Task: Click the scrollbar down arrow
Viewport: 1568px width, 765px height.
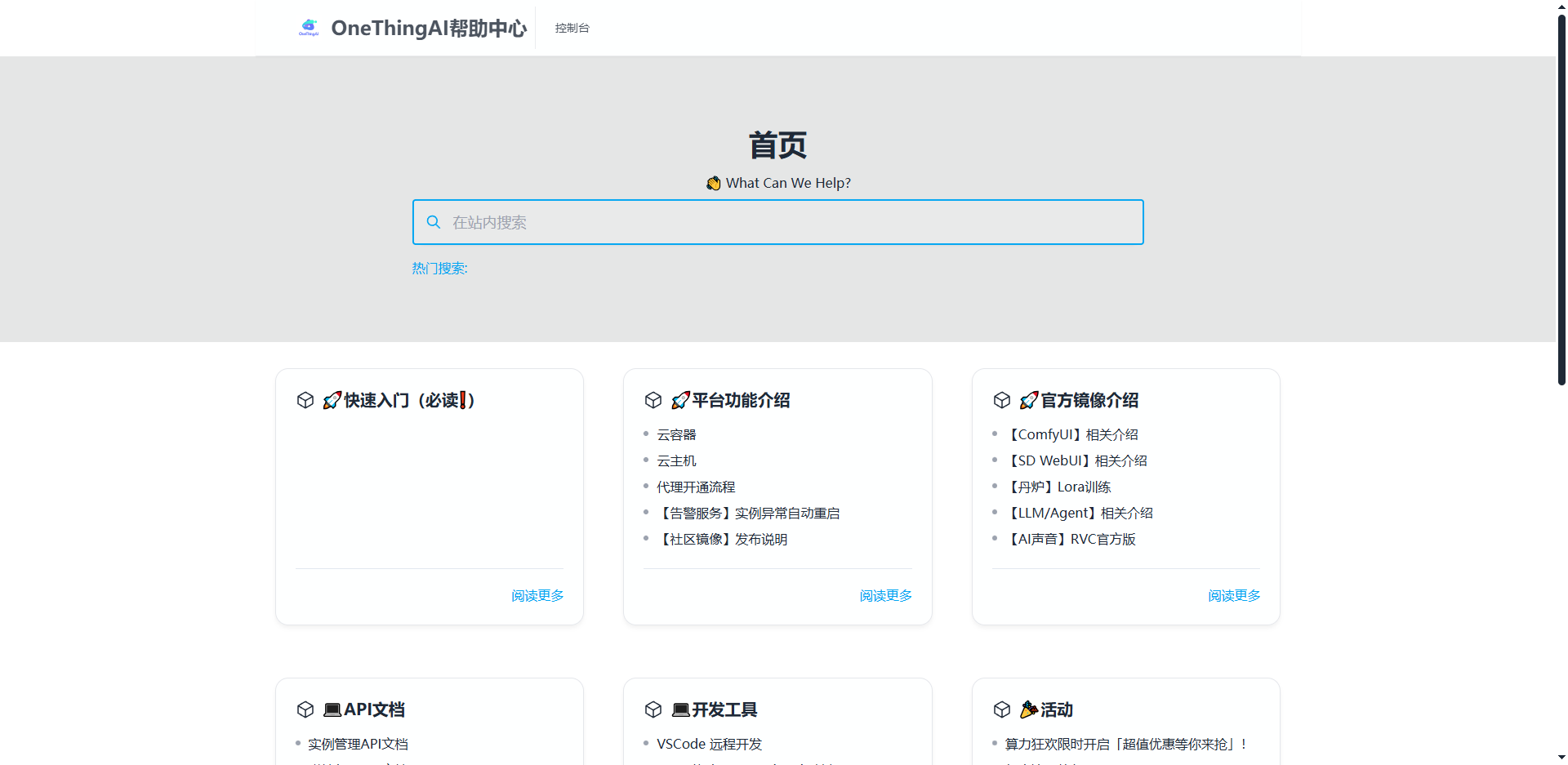Action: coord(1561,758)
